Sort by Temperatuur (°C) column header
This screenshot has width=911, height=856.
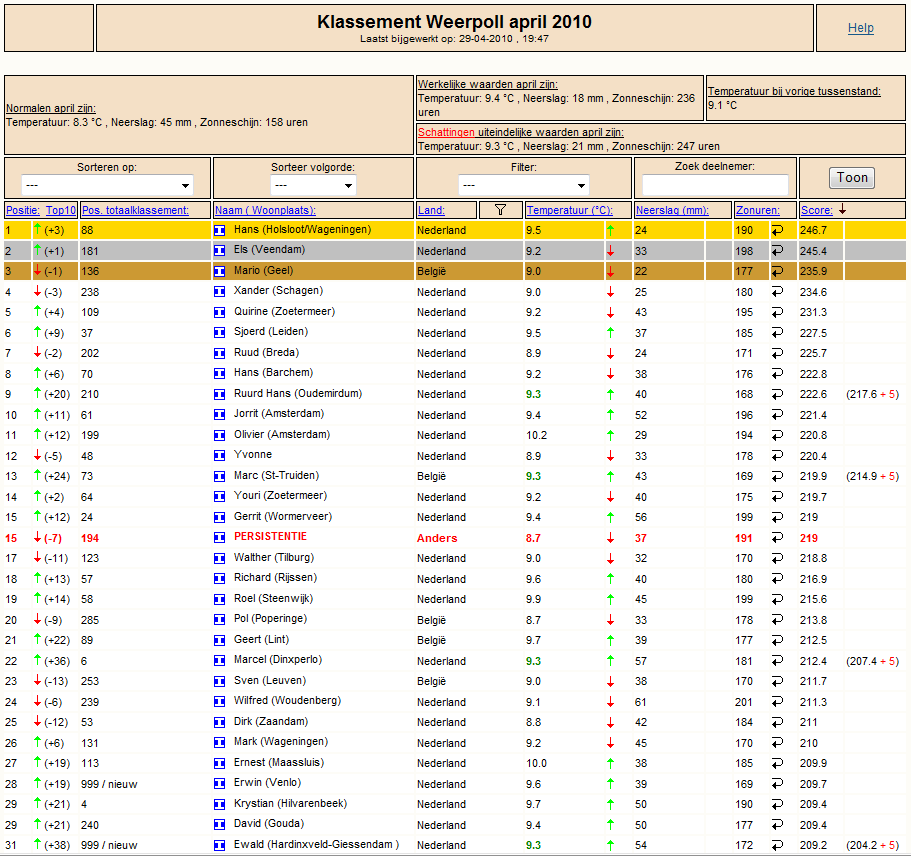[x=569, y=210]
